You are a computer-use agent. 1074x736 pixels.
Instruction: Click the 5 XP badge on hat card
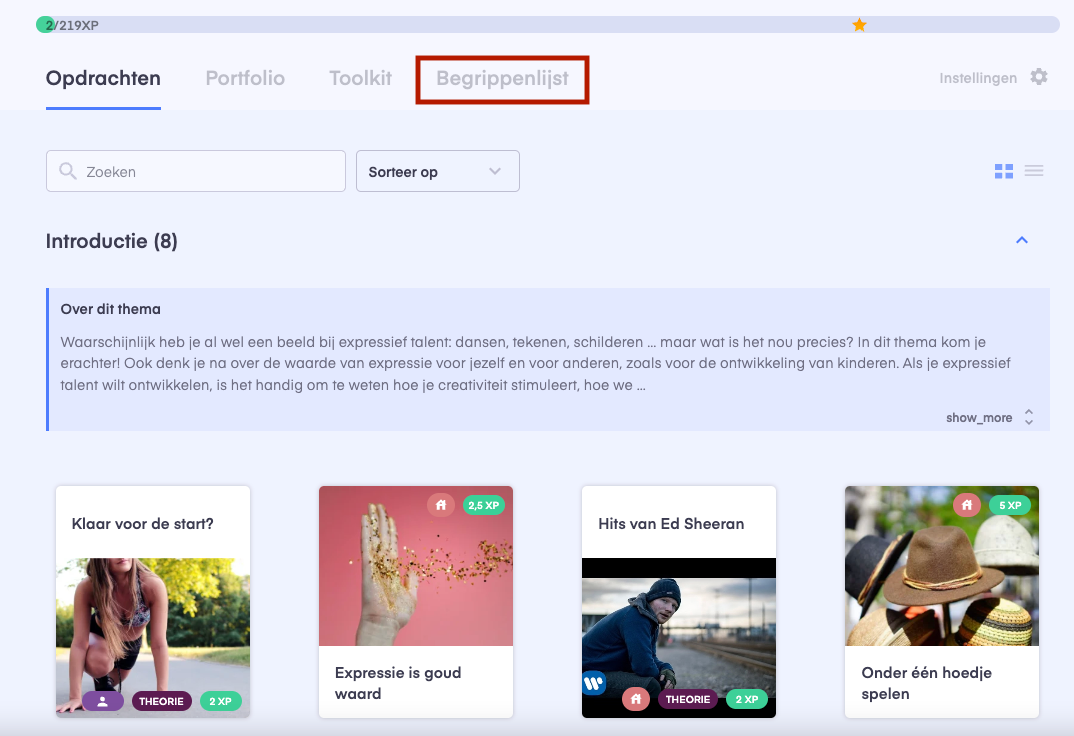tap(1010, 505)
